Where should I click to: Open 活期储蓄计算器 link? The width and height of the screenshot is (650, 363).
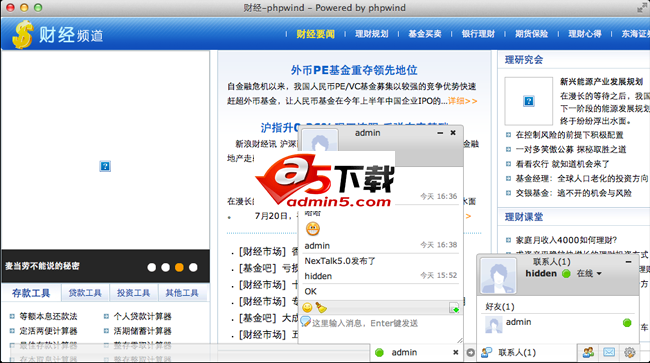point(143,331)
